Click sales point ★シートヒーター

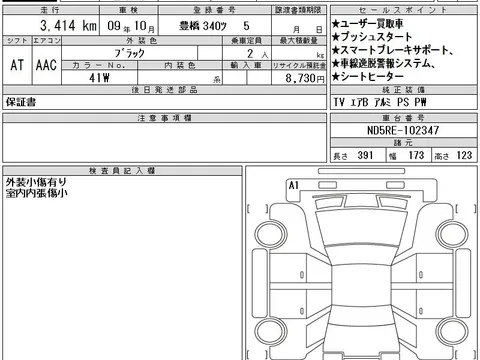[368, 76]
